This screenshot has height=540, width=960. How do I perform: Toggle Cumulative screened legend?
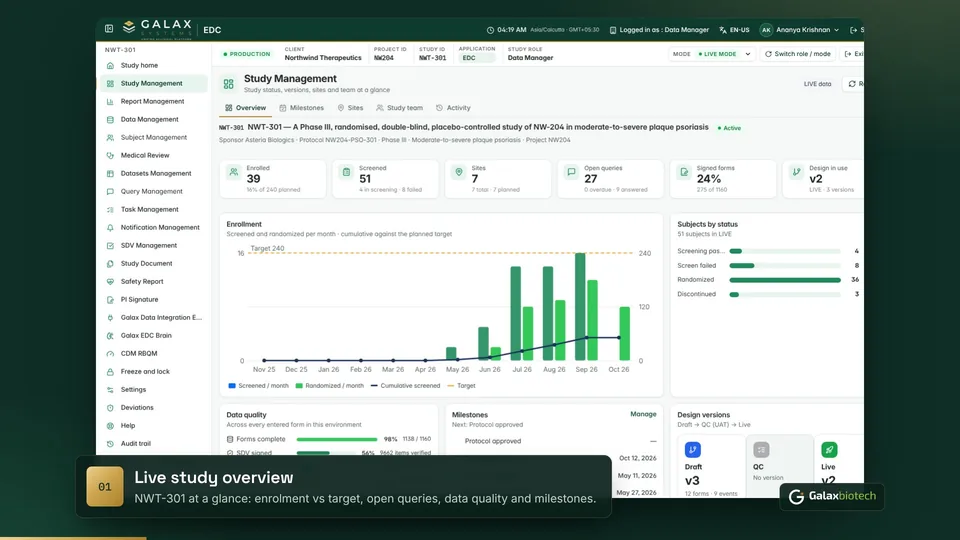(x=405, y=386)
